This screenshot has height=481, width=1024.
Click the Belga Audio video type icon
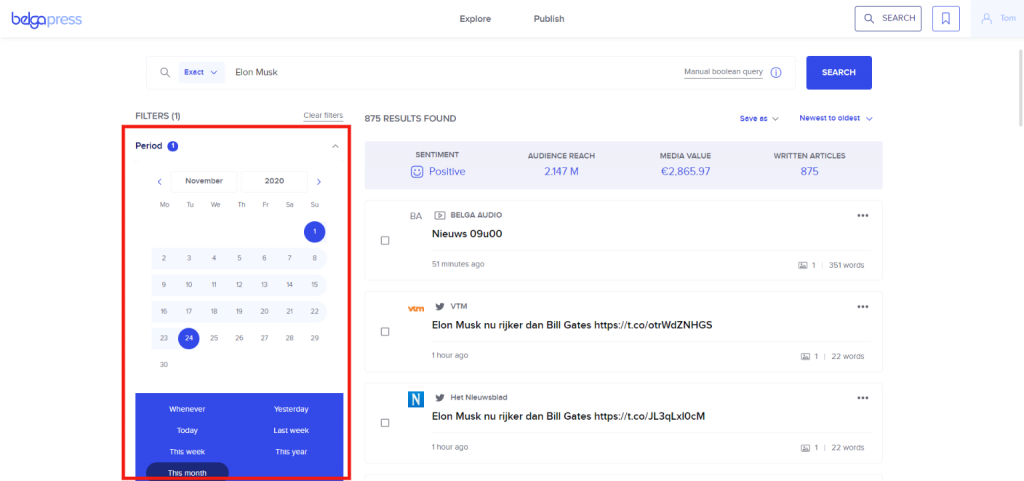[440, 215]
